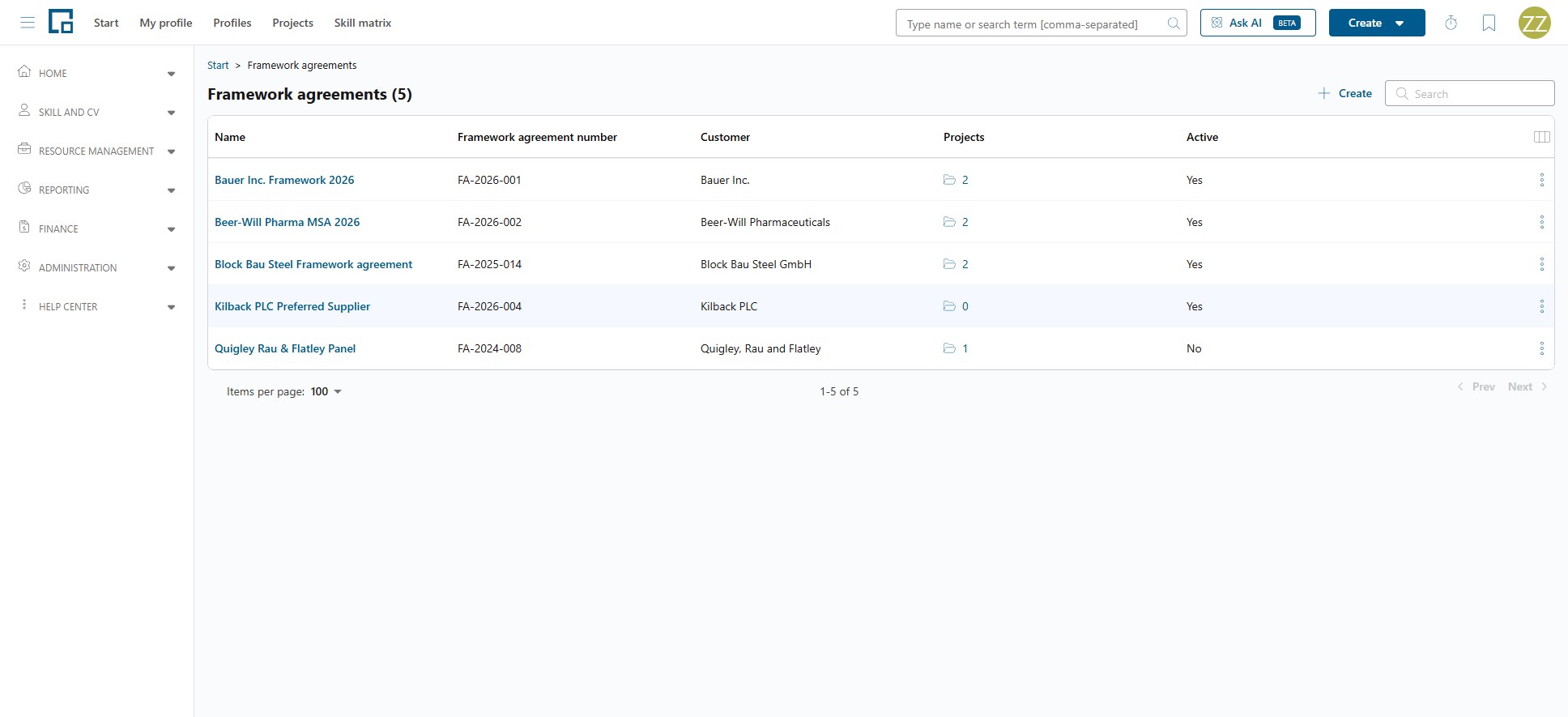
Task: Click the Next pagination button
Action: coord(1528,386)
